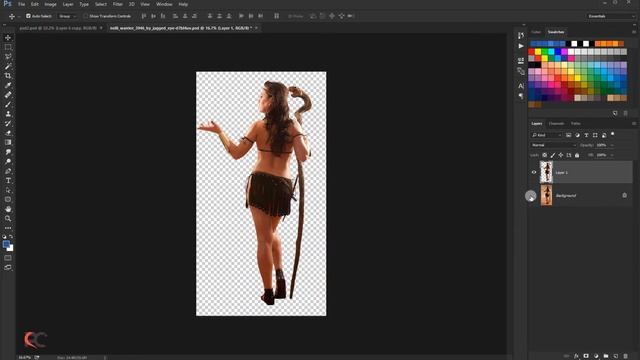Screen dimensions: 640x360
Task: Toggle lock all padlock icon
Action: (577, 155)
